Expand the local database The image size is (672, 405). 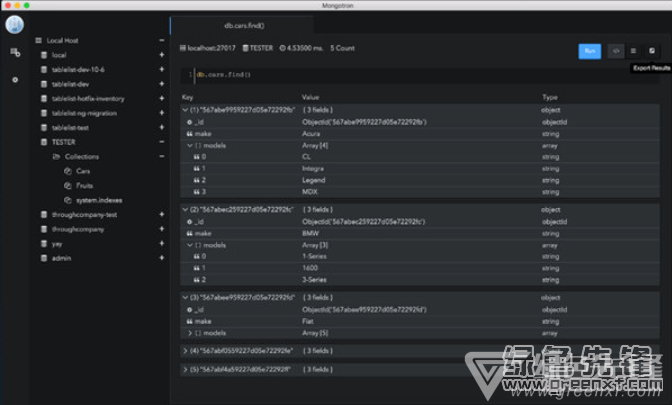(162, 55)
